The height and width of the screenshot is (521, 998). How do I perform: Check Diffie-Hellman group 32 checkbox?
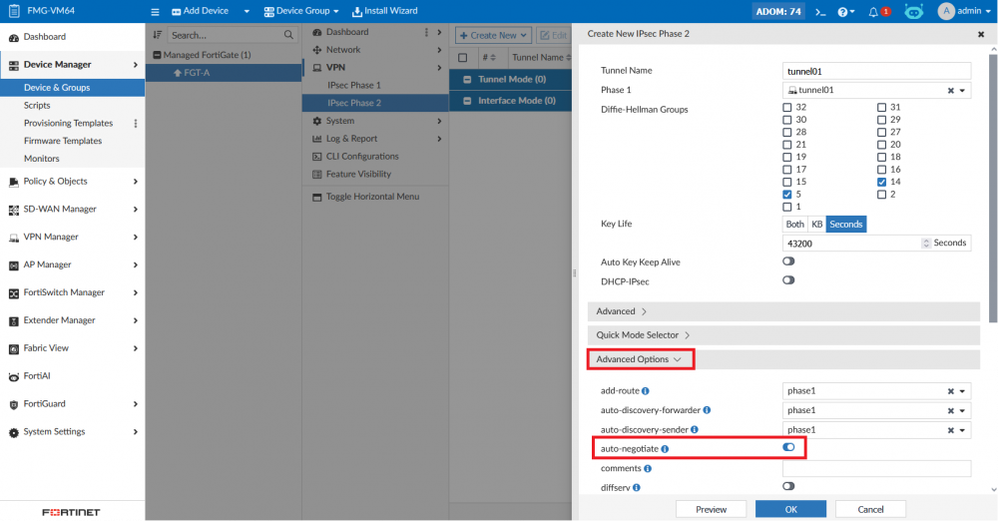(x=787, y=107)
